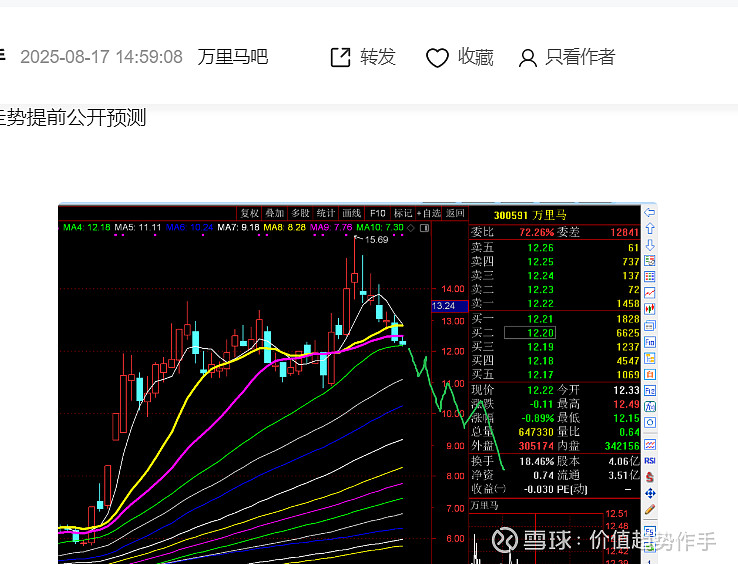The image size is (738, 564).
Task: Click the MA6: 10.24 legend label
Action: [x=189, y=227]
